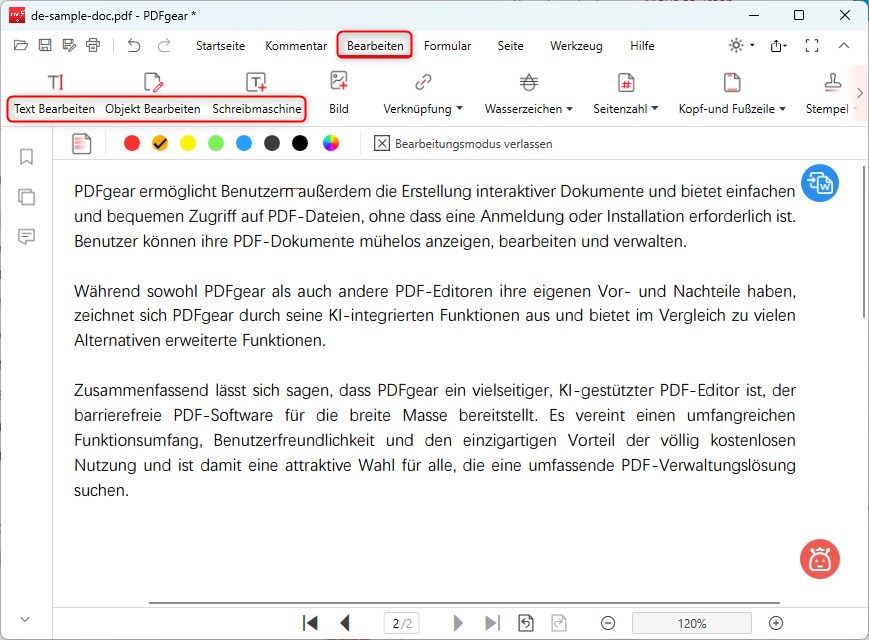Redo the last action
The width and height of the screenshot is (869, 640).
pos(163,45)
